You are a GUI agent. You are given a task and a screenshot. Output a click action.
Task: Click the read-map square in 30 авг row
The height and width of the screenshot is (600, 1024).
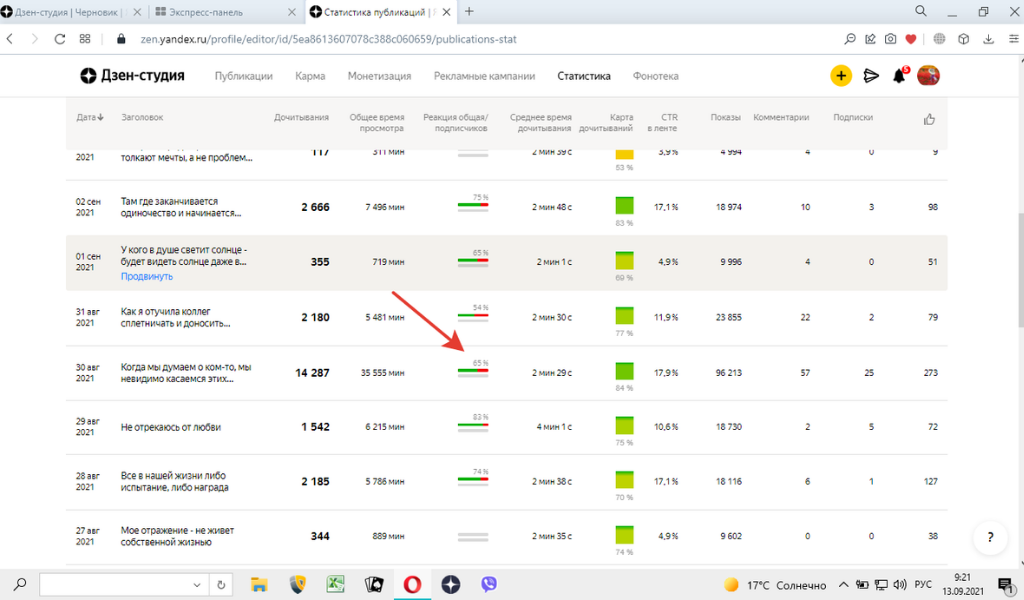tap(624, 371)
